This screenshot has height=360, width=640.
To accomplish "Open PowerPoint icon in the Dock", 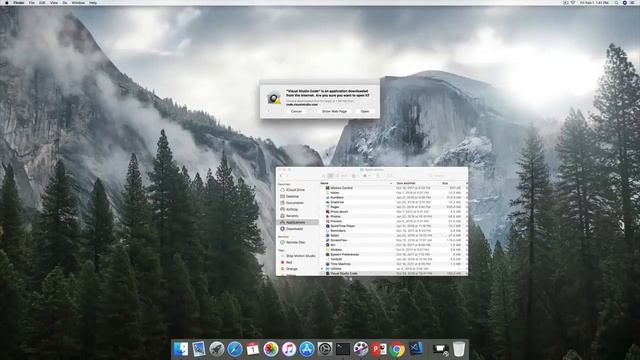I will click(x=379, y=349).
